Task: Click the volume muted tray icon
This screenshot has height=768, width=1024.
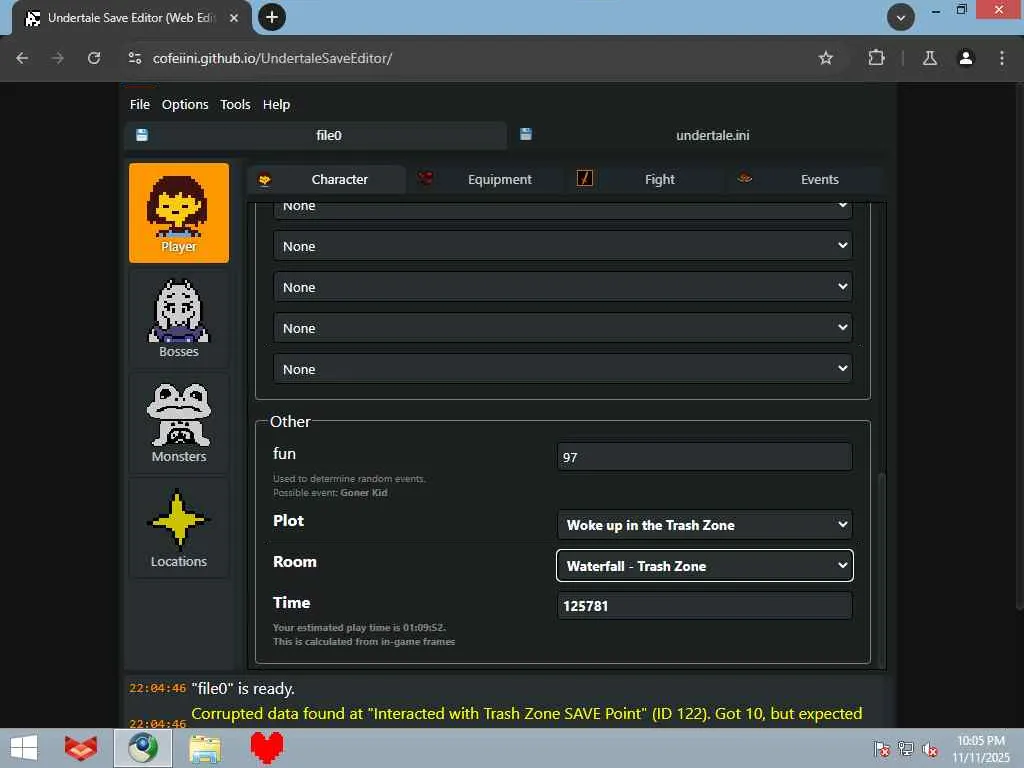Action: point(930,749)
